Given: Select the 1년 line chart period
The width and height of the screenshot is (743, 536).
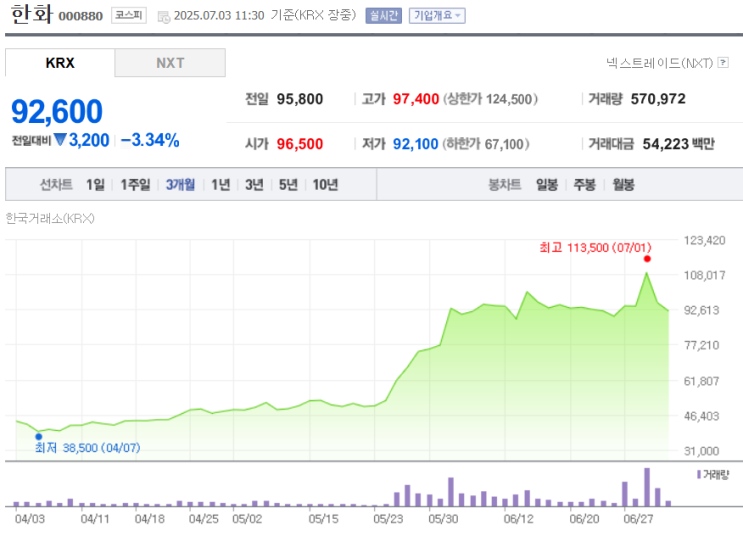Looking at the screenshot, I should [x=220, y=184].
